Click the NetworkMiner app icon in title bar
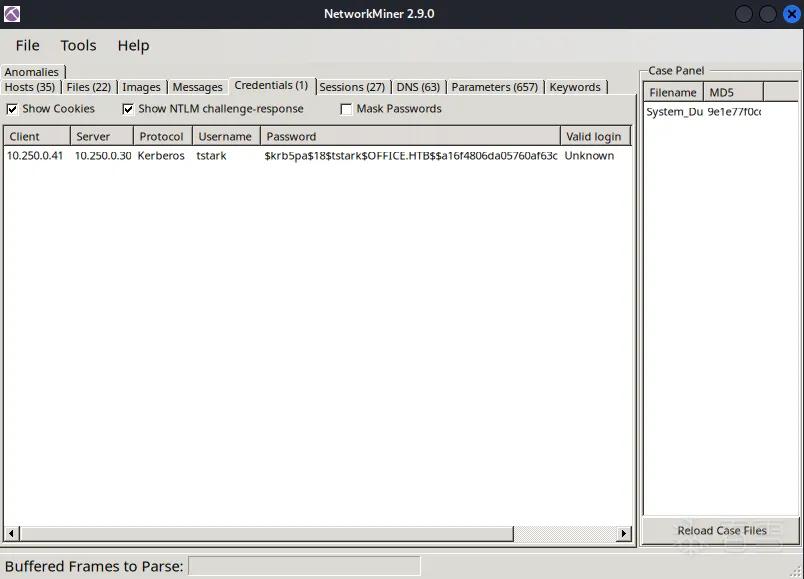This screenshot has height=579, width=804. pos(12,14)
